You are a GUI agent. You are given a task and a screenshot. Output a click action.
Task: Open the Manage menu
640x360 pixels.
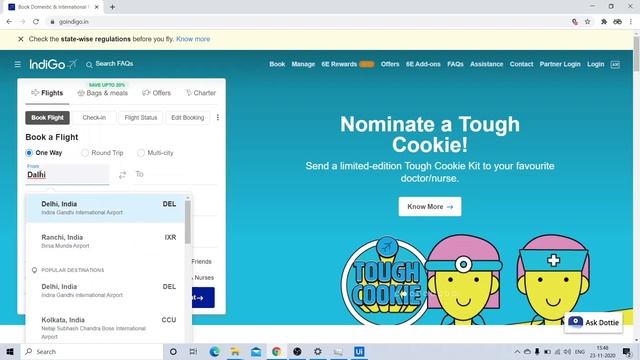tap(303, 64)
